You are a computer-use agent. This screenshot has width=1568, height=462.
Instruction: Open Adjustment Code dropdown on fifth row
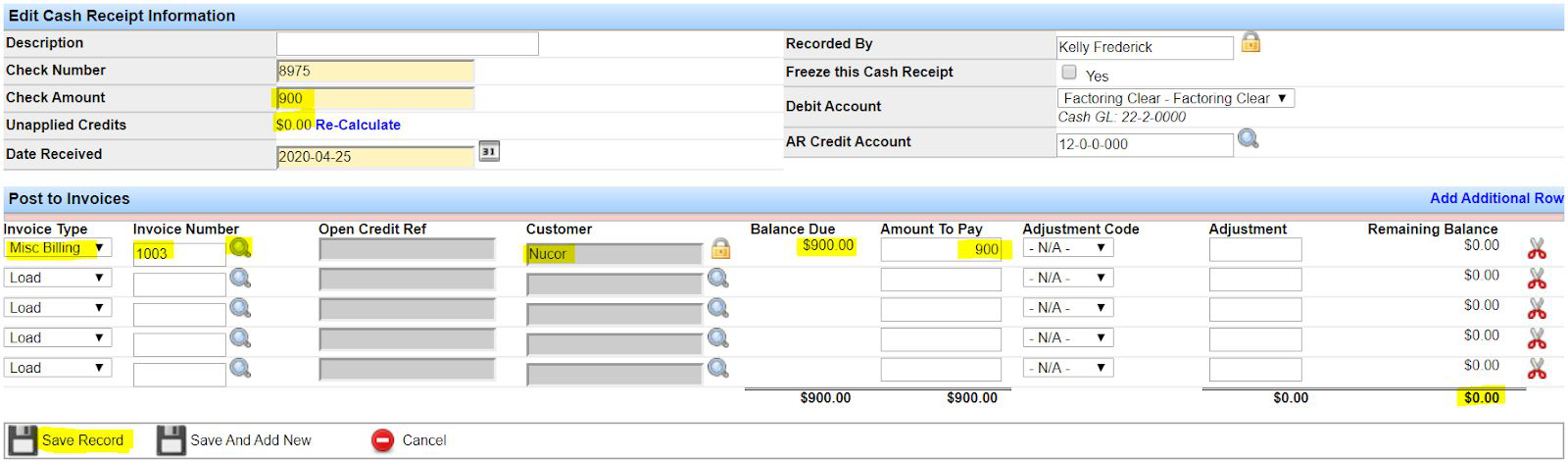[x=1067, y=368]
